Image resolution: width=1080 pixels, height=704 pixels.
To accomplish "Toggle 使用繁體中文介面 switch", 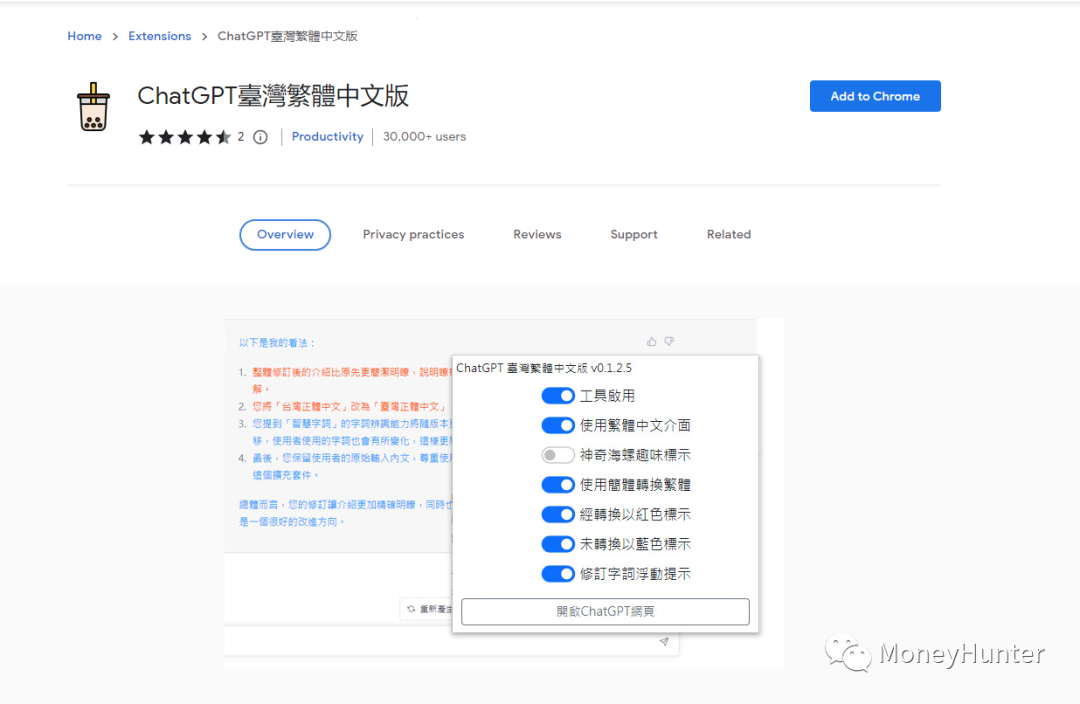I will tap(558, 425).
